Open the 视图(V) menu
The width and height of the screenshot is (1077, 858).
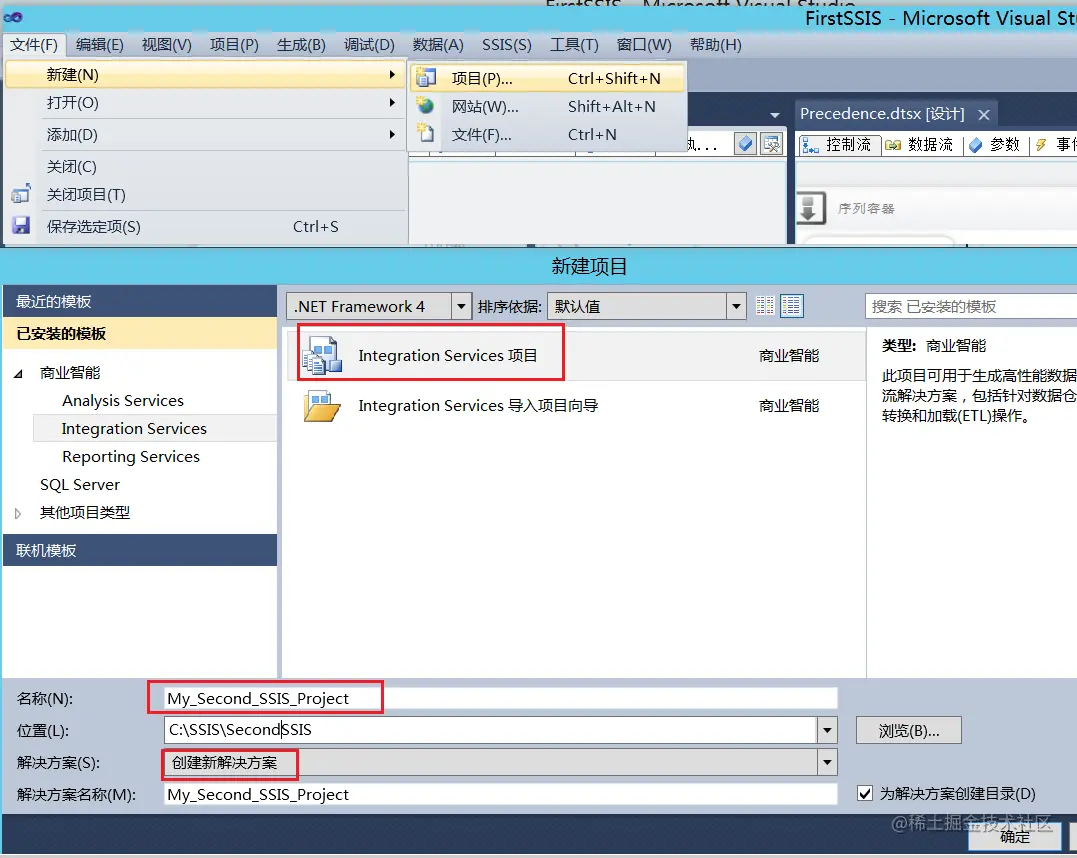coord(166,45)
